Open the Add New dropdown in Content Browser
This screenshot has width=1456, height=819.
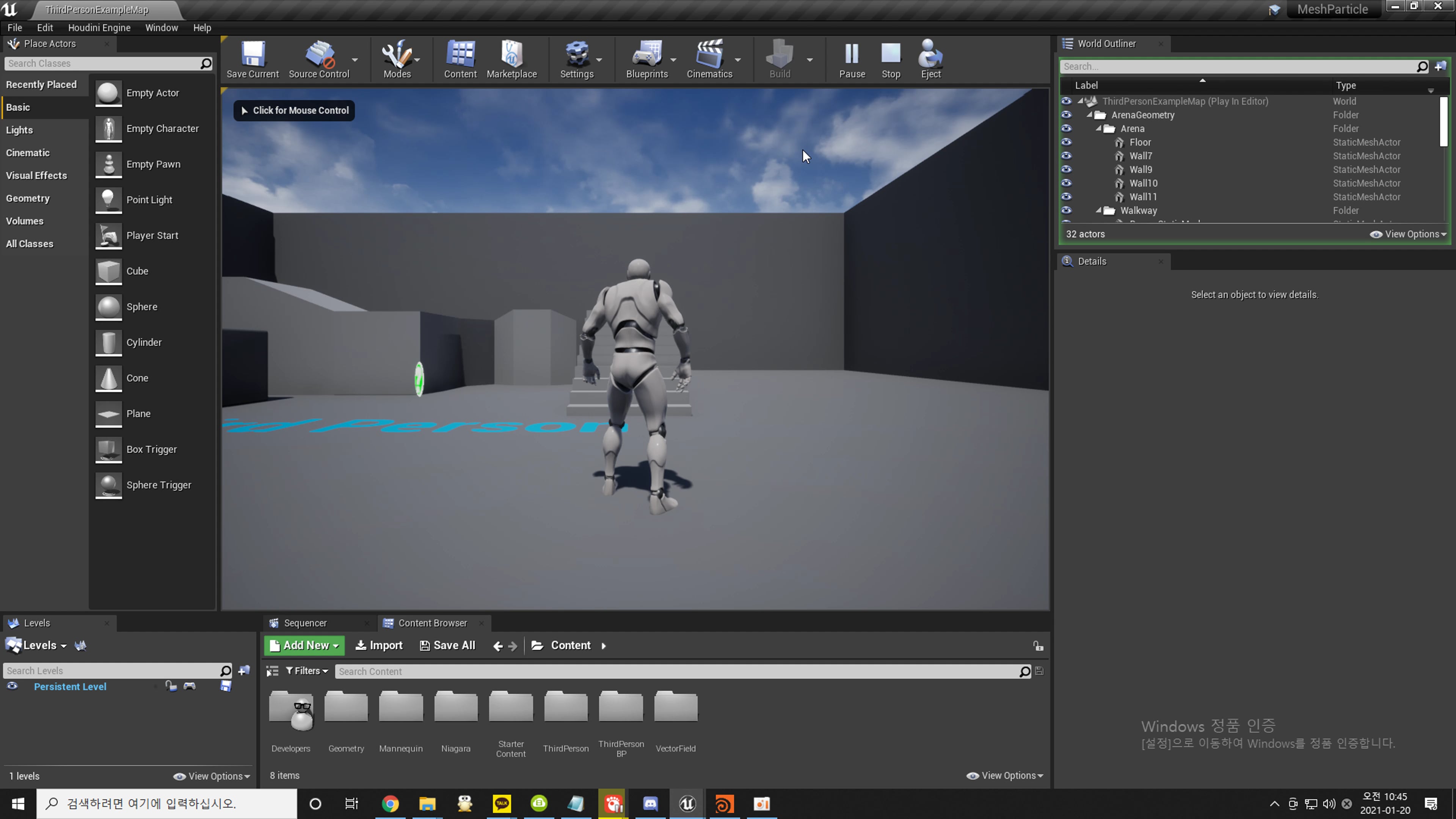coord(303,645)
